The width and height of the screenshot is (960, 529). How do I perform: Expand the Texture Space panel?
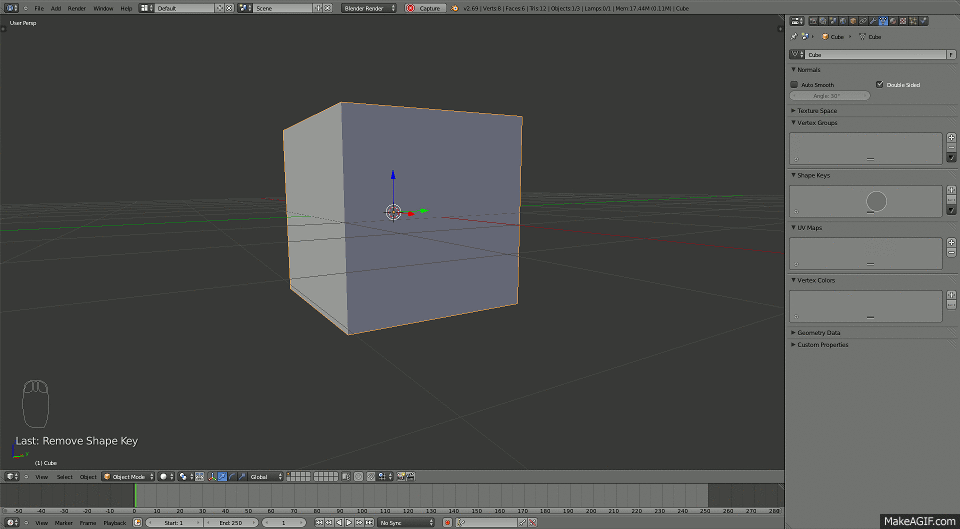coord(817,110)
